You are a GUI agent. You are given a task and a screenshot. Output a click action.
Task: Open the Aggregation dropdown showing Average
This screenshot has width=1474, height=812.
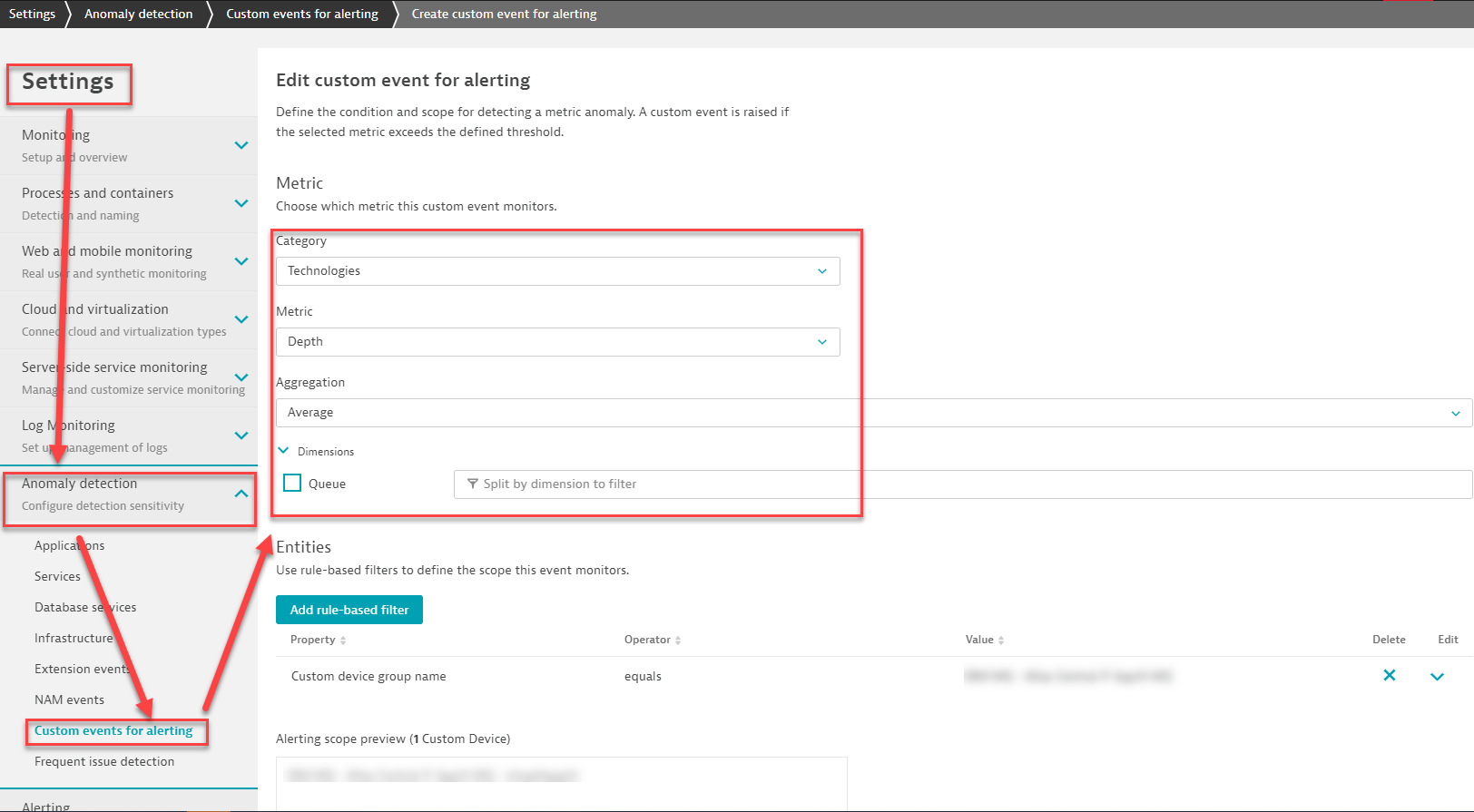871,413
